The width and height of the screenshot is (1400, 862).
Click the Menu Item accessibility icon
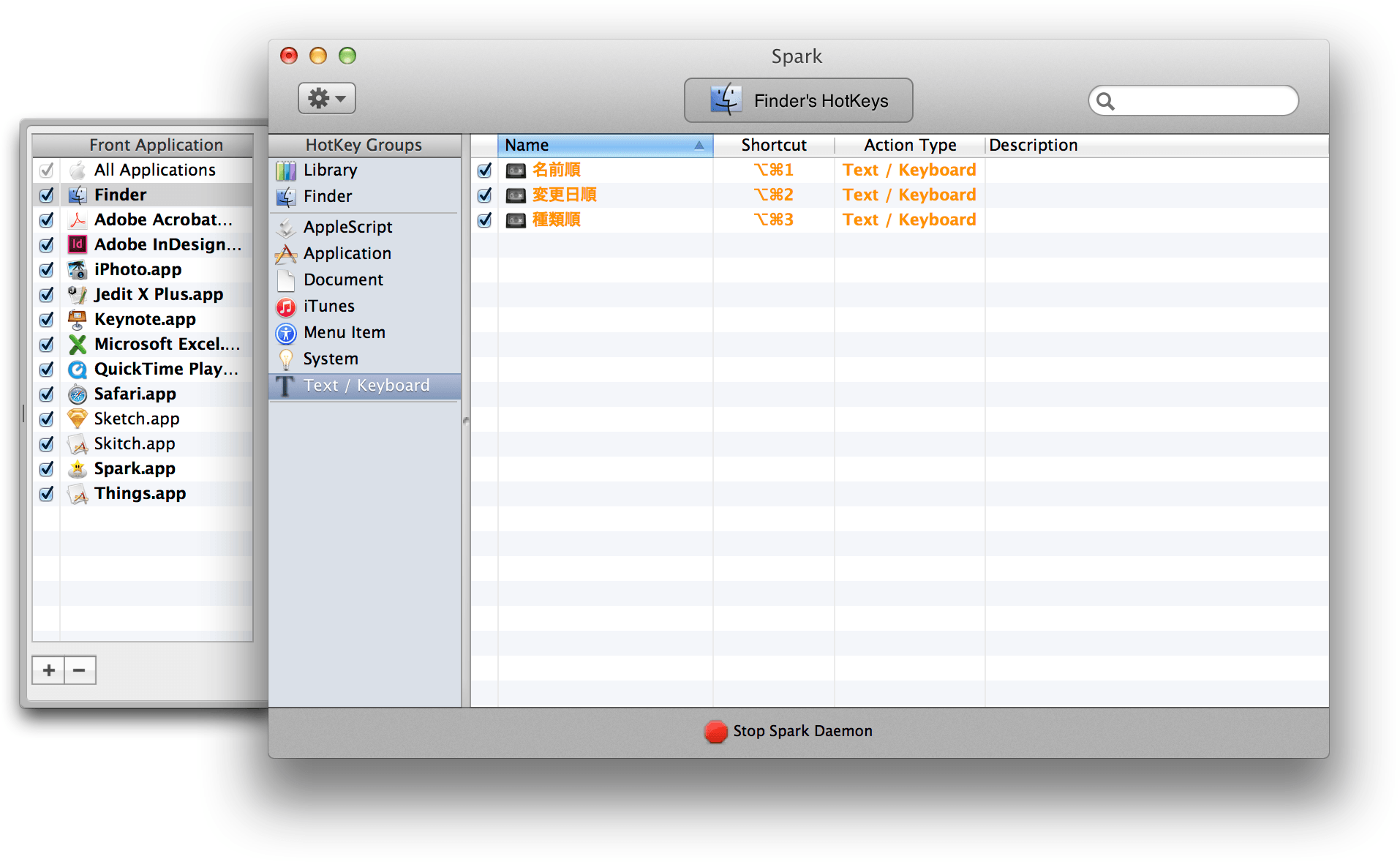click(x=286, y=333)
